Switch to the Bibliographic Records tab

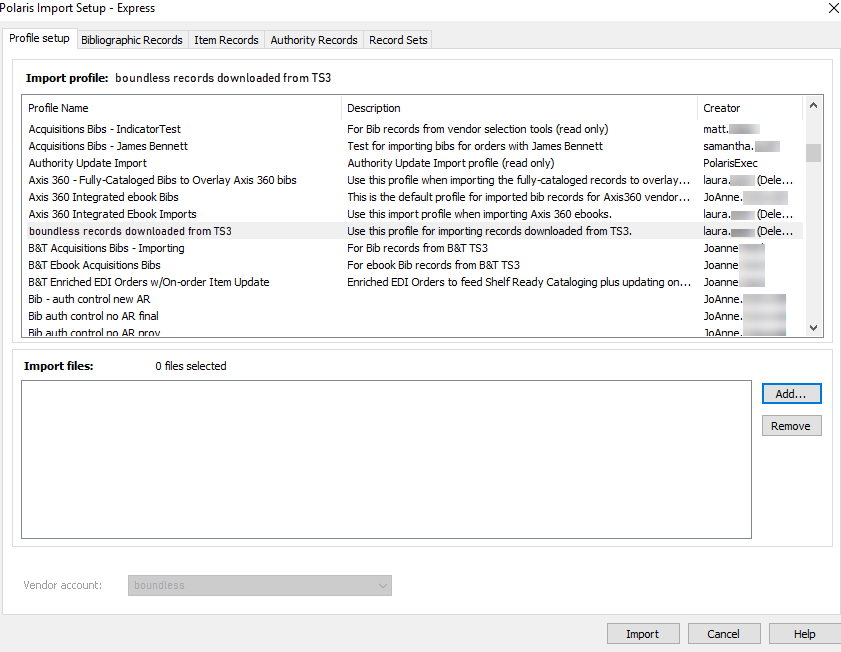131,40
